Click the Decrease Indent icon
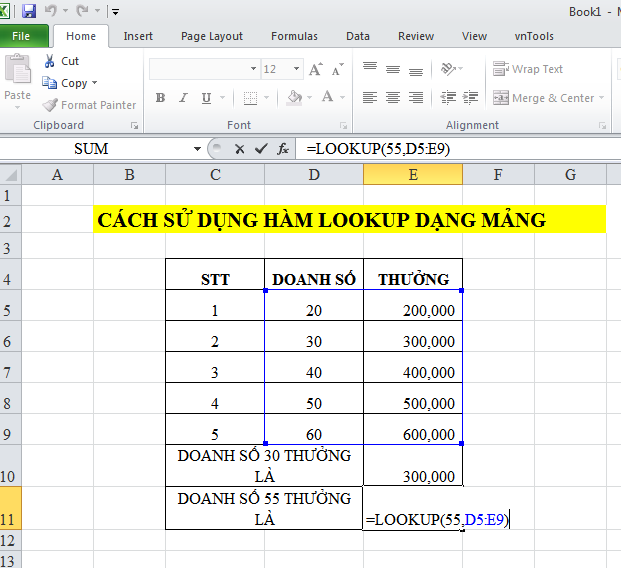The width and height of the screenshot is (621, 568). pos(448,97)
